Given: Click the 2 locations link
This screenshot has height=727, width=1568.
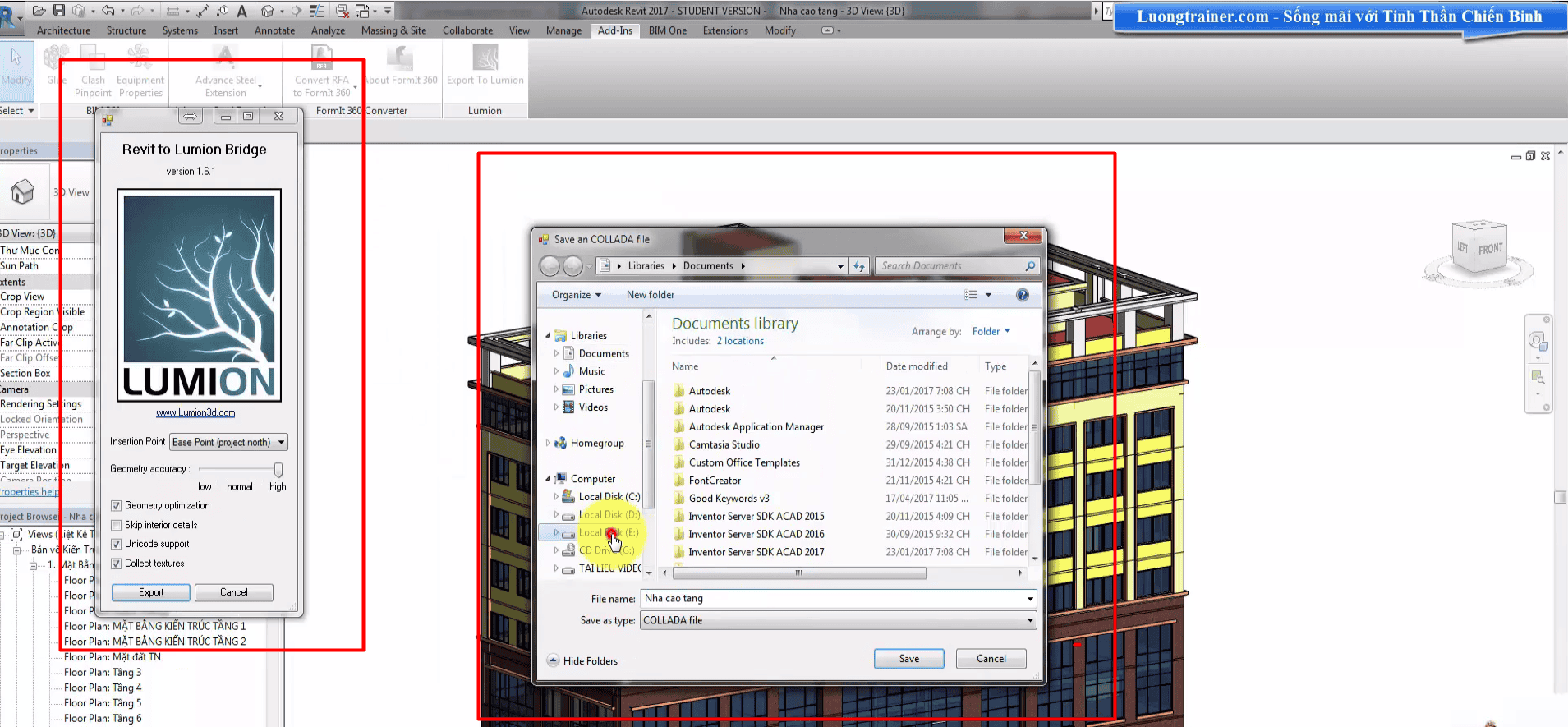Looking at the screenshot, I should point(740,341).
